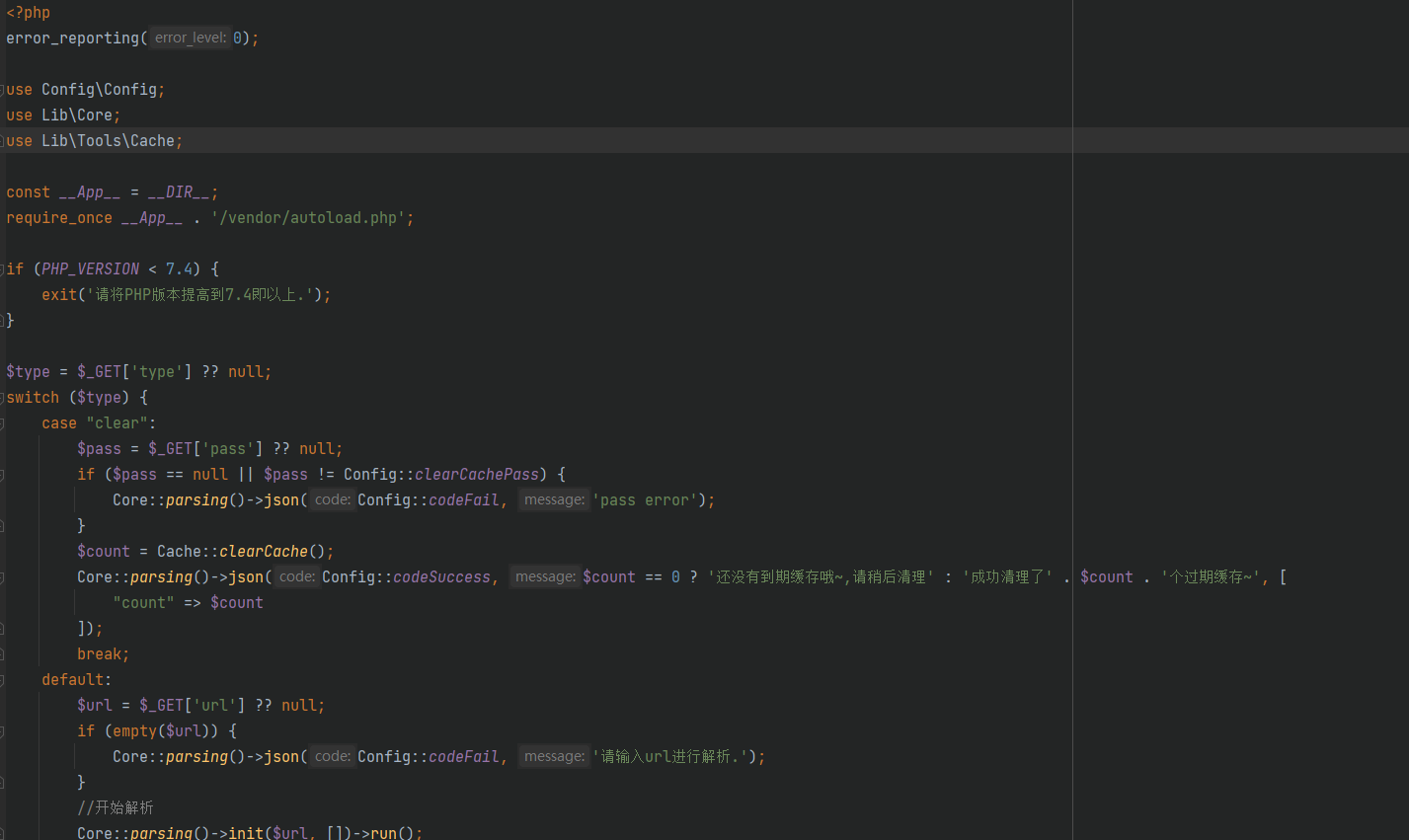Image resolution: width=1409 pixels, height=840 pixels.
Task: Fold the 'if ($pass == null' block
Action: (x=2, y=475)
